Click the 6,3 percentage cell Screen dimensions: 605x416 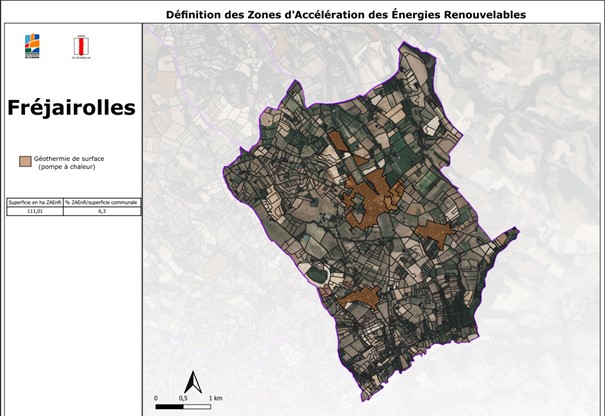pyautogui.click(x=102, y=211)
